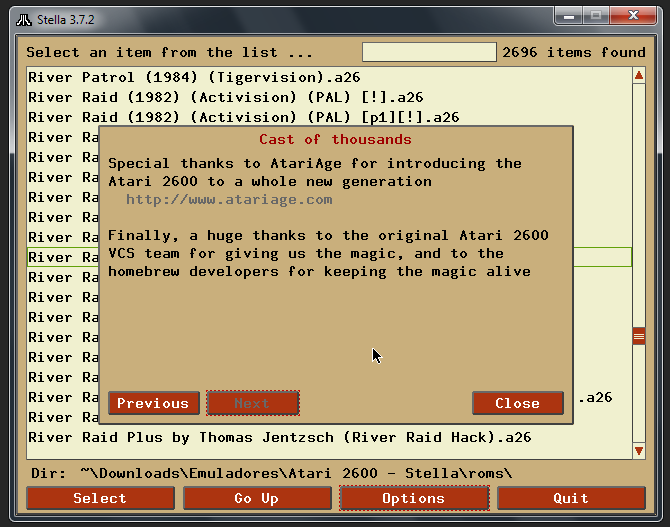This screenshot has width=670, height=527.
Task: Click the Go Up button
Action: 257,498
